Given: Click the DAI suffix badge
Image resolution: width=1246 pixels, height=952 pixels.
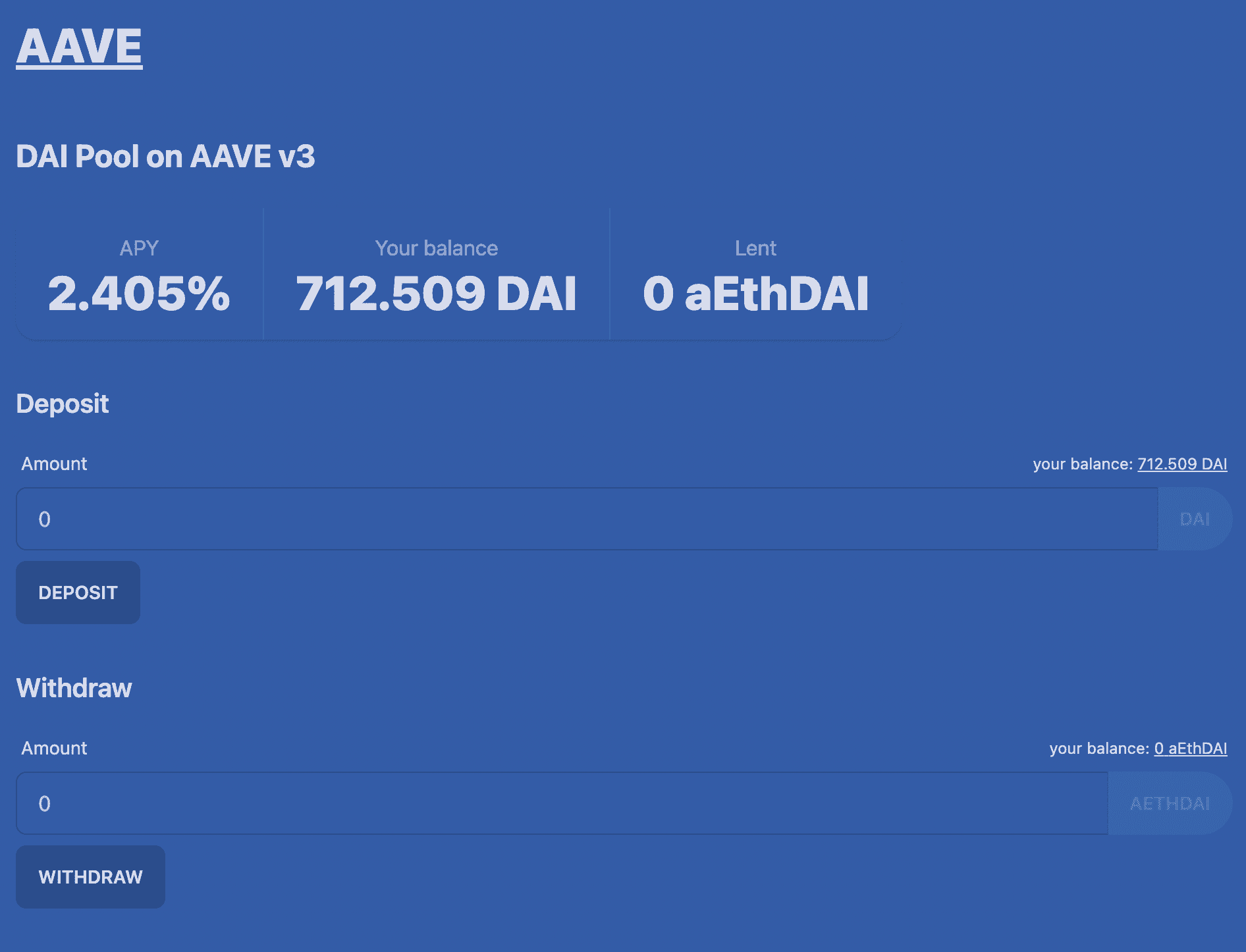Looking at the screenshot, I should pyautogui.click(x=1195, y=519).
